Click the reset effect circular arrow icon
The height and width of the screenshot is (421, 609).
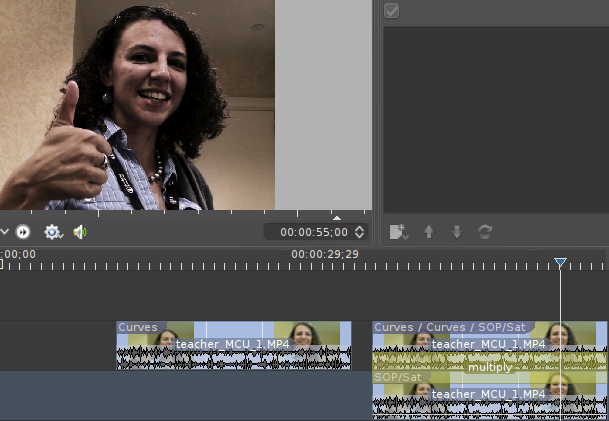click(485, 232)
